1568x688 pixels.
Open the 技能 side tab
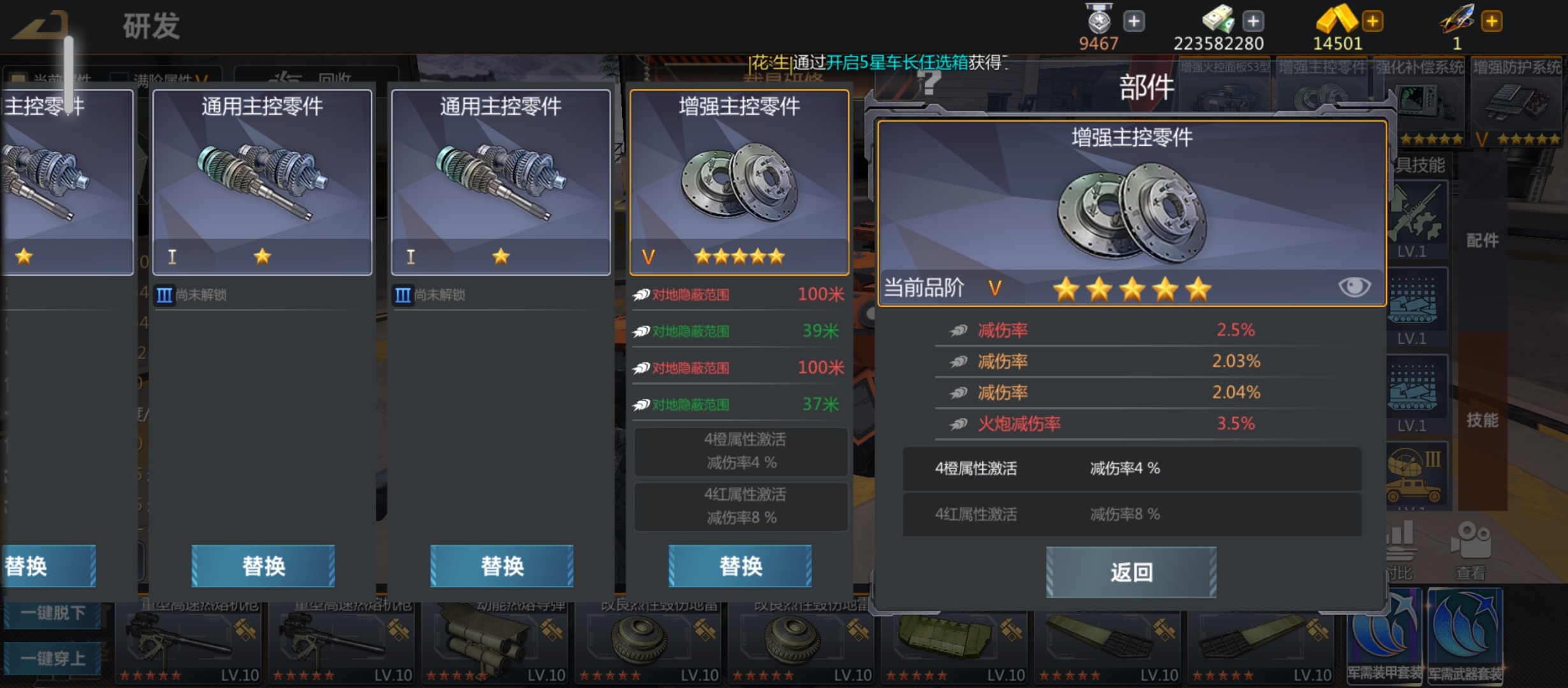1483,420
